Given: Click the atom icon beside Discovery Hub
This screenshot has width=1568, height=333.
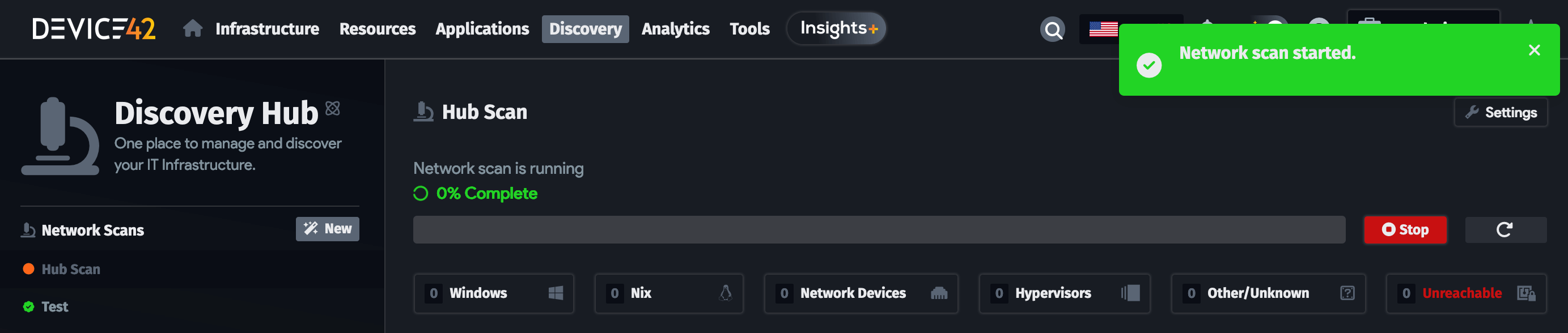Looking at the screenshot, I should pos(332,108).
